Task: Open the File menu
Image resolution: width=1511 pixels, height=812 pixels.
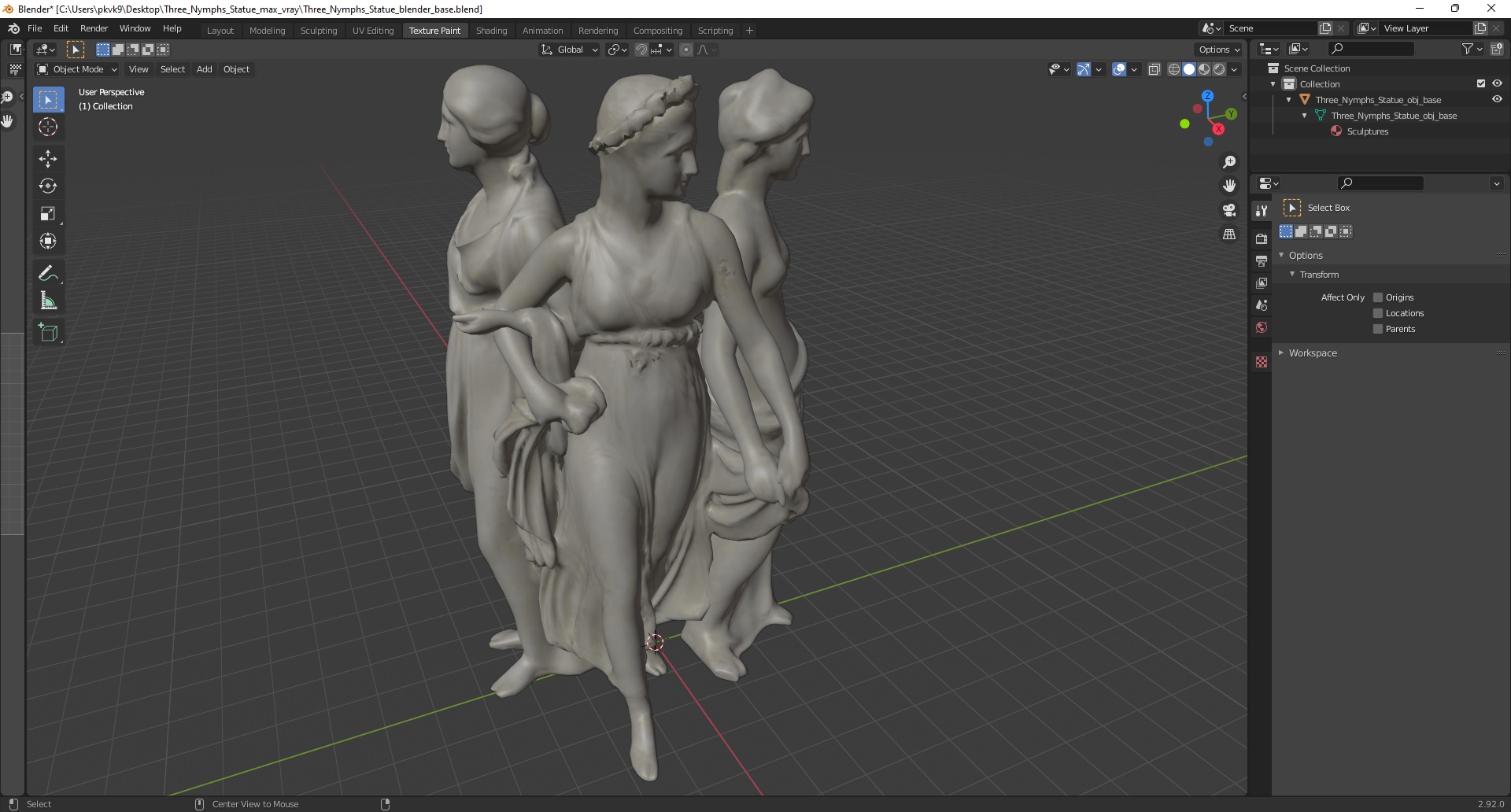Action: (35, 28)
